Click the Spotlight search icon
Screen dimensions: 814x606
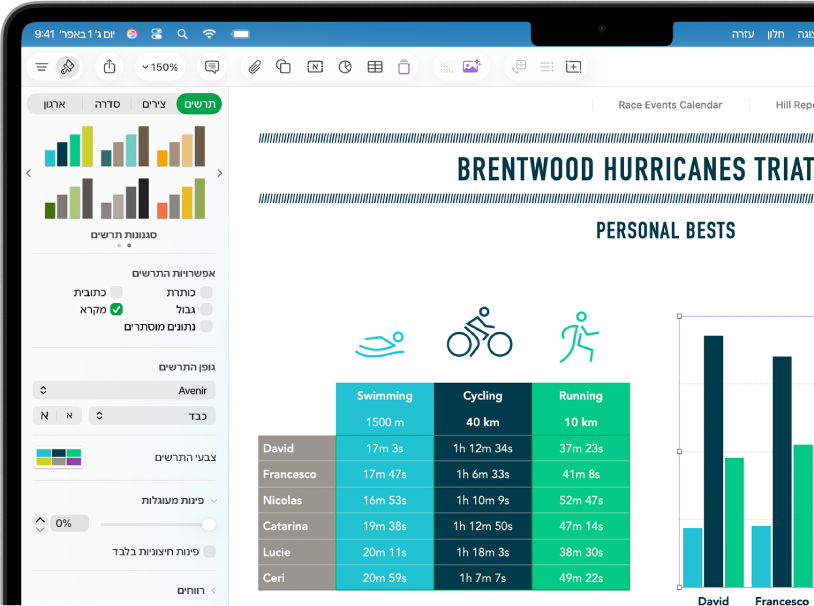point(182,34)
